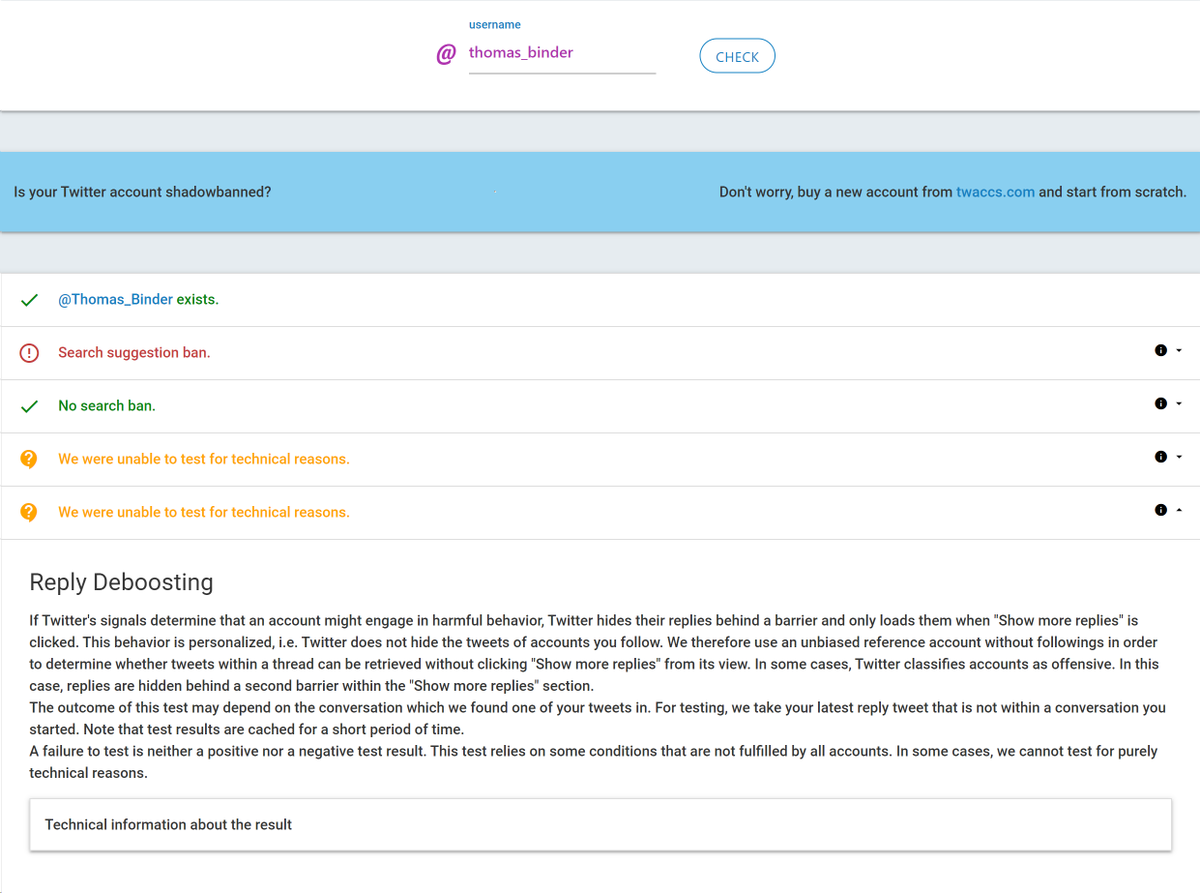Click info icon in second unable-to-test row
This screenshot has height=893, width=1200.
point(1161,509)
